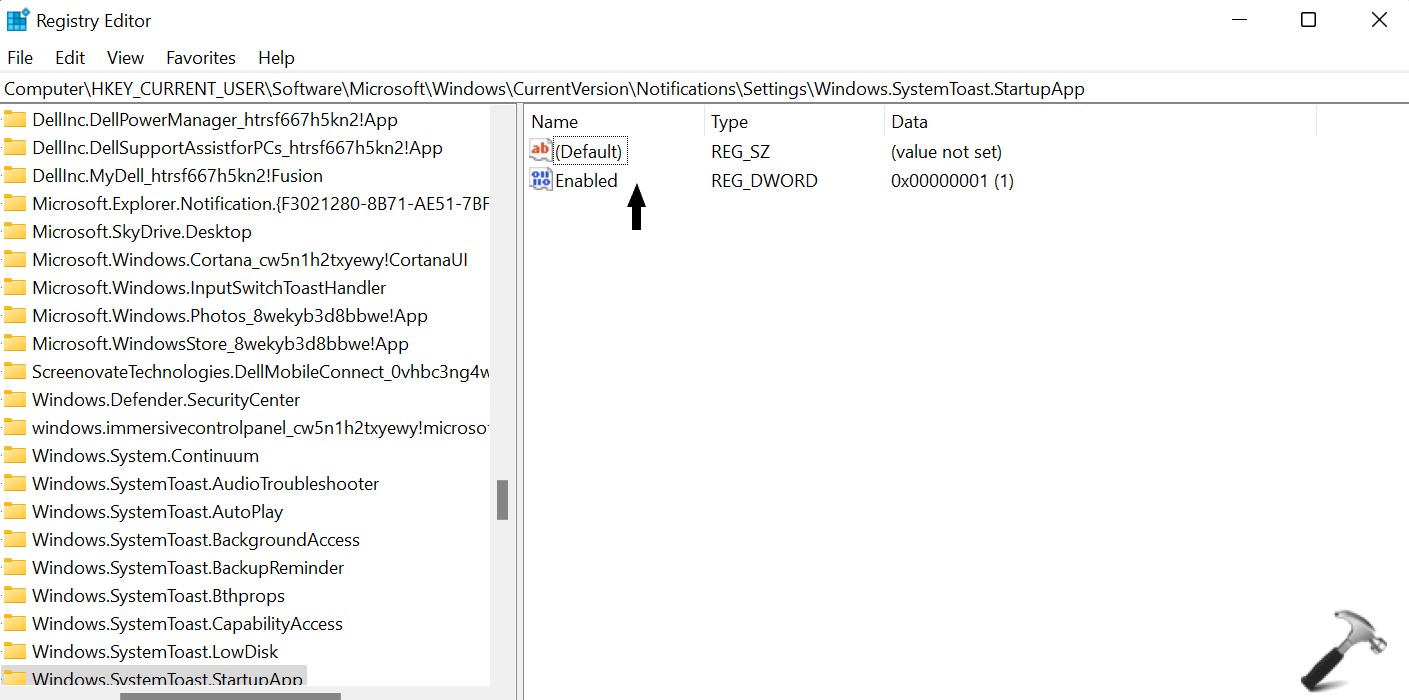Viewport: 1409px width, 700px height.
Task: Select Windows.SystemToast.BackupReminder key
Action: click(x=188, y=568)
